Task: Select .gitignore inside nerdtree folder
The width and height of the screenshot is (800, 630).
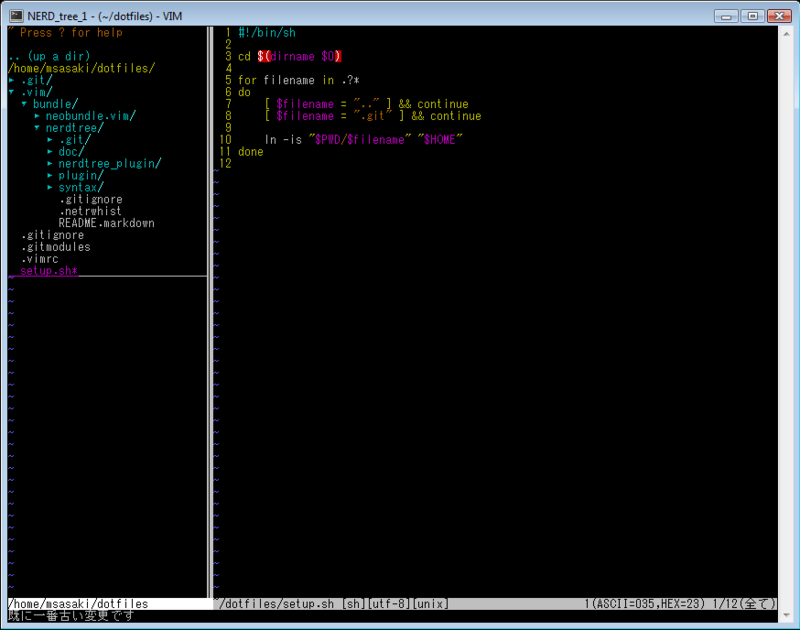Action: tap(90, 199)
